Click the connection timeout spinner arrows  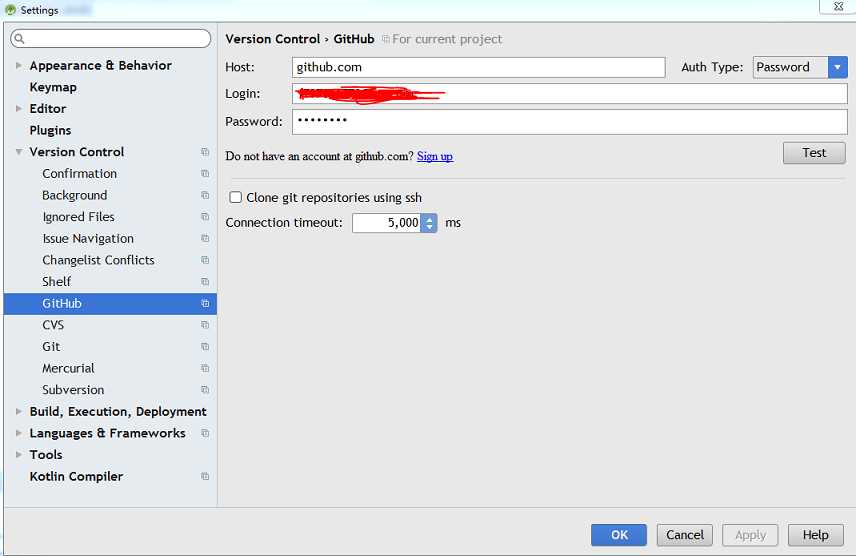tap(429, 223)
